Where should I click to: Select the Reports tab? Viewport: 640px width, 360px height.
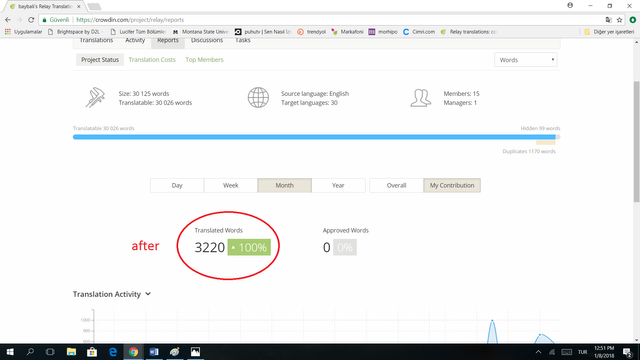point(168,41)
